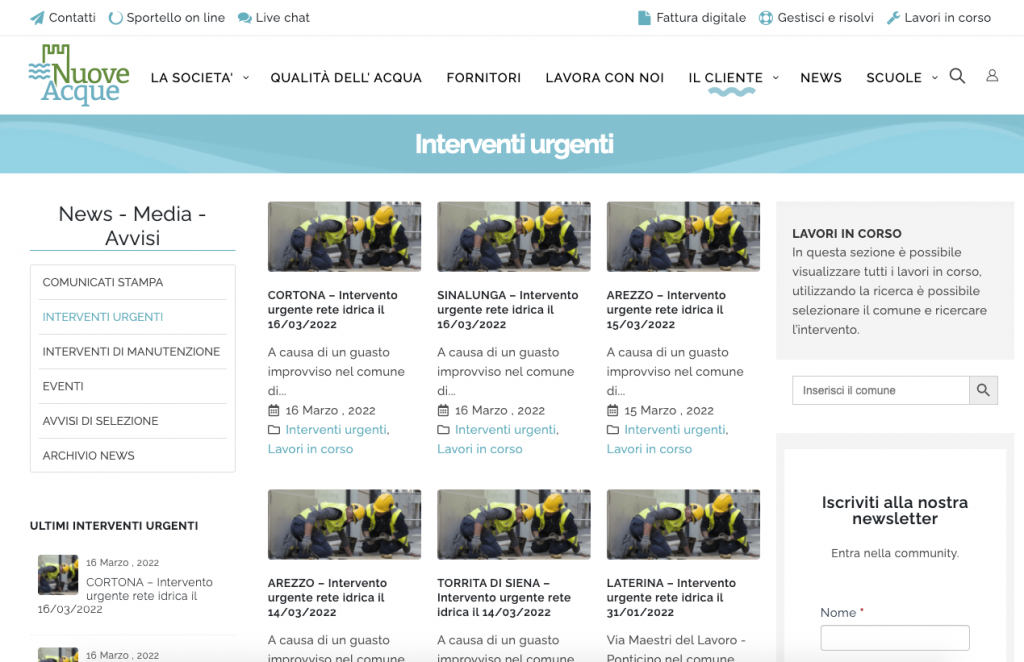
Task: Open the user account icon
Action: pos(992,76)
